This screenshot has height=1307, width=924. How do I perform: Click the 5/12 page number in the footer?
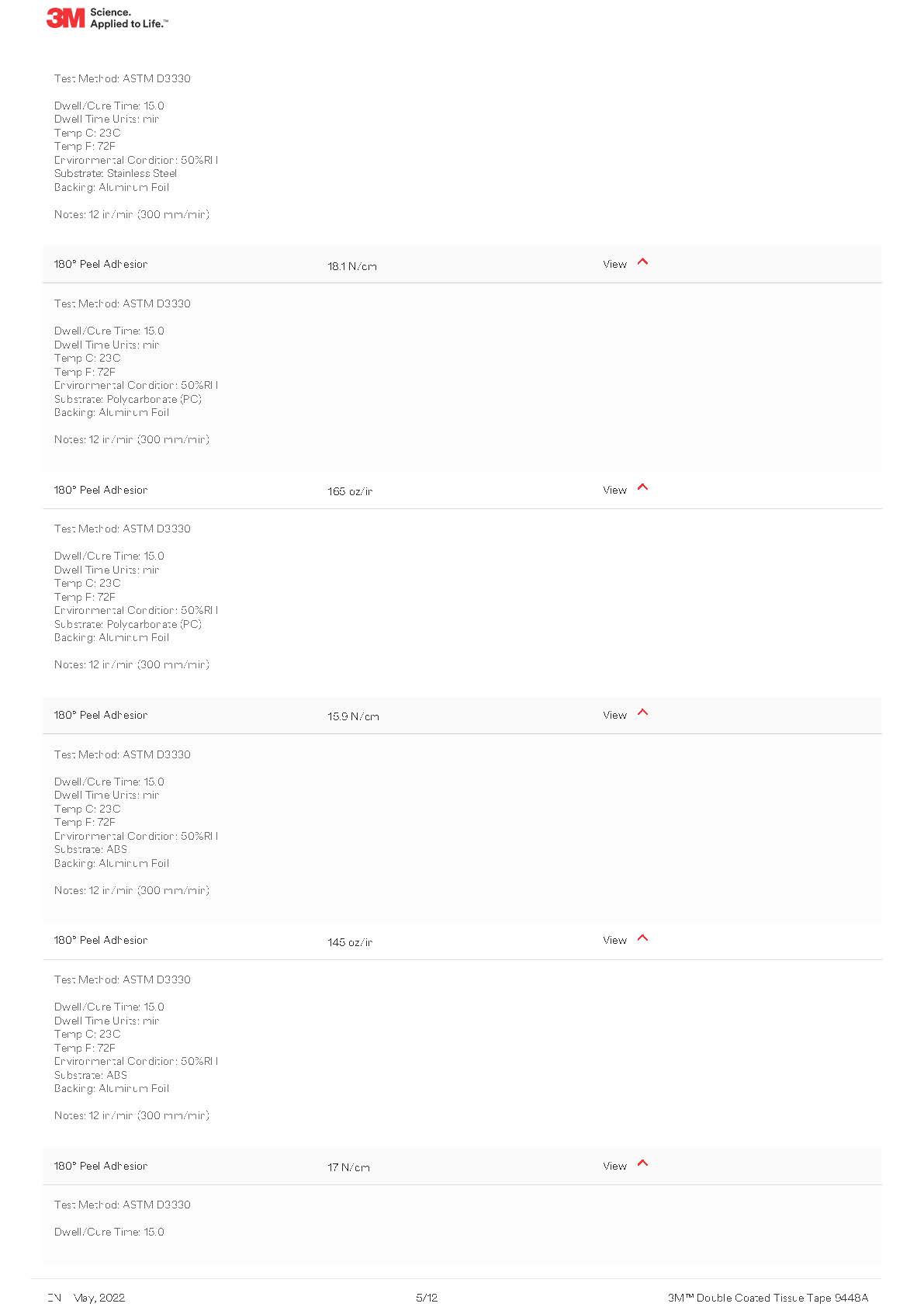coord(427,1298)
